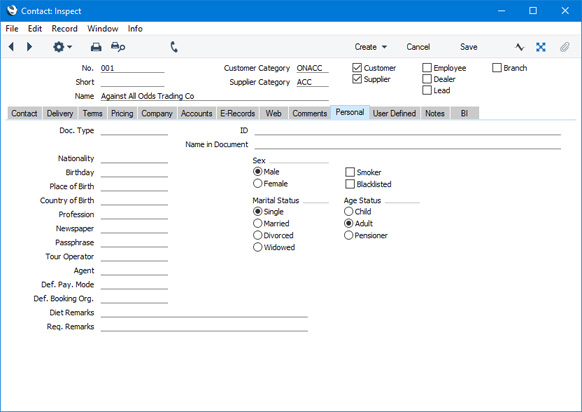This screenshot has height=412, width=582.
Task: Click the Cancel button
Action: (418, 47)
